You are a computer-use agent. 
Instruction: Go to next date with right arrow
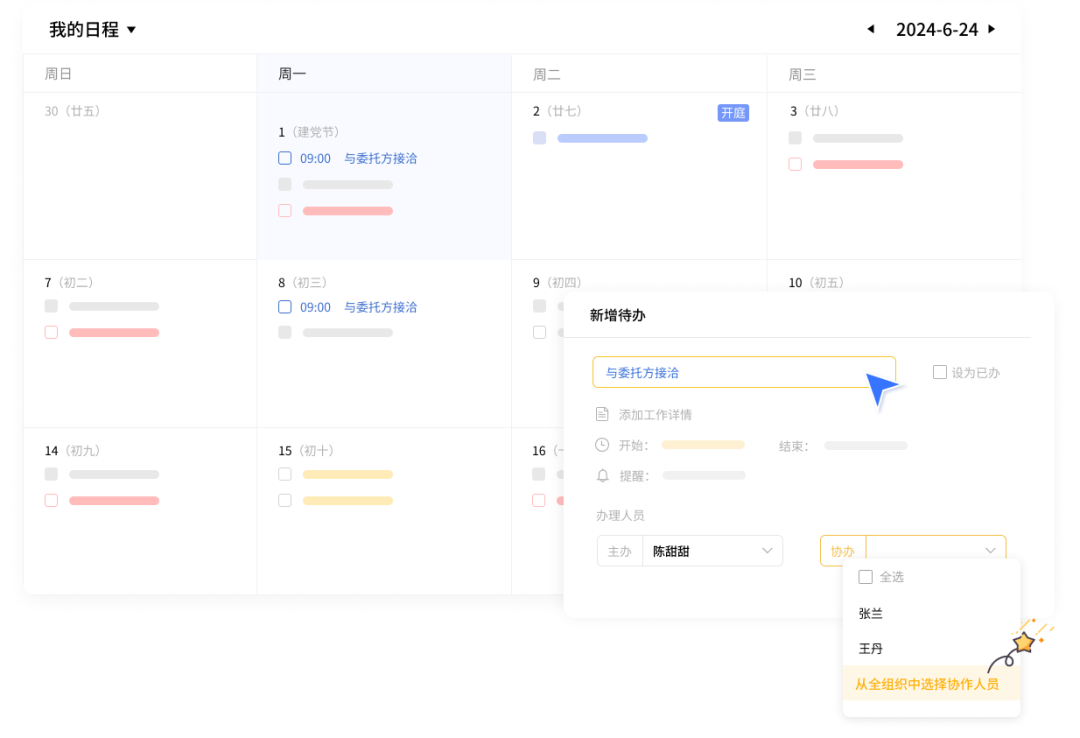(991, 29)
